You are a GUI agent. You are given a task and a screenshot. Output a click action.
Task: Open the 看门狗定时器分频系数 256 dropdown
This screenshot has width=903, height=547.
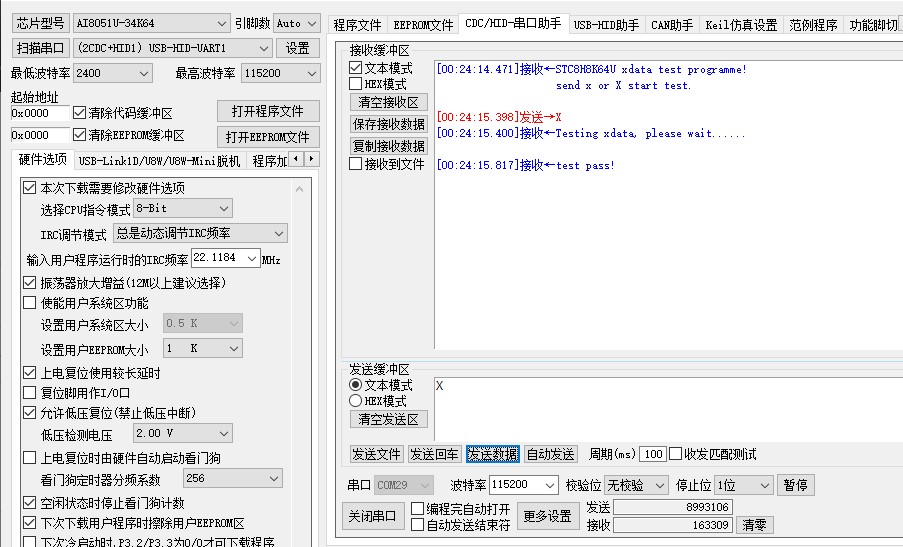(233, 478)
